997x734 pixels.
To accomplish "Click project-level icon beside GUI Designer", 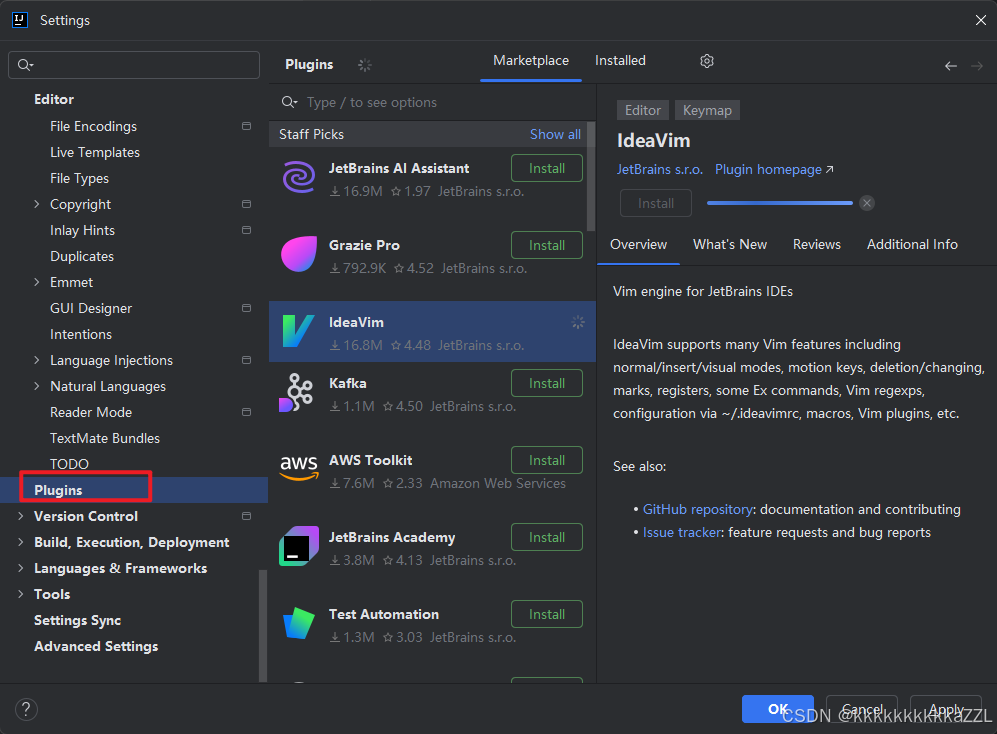I will [246, 308].
